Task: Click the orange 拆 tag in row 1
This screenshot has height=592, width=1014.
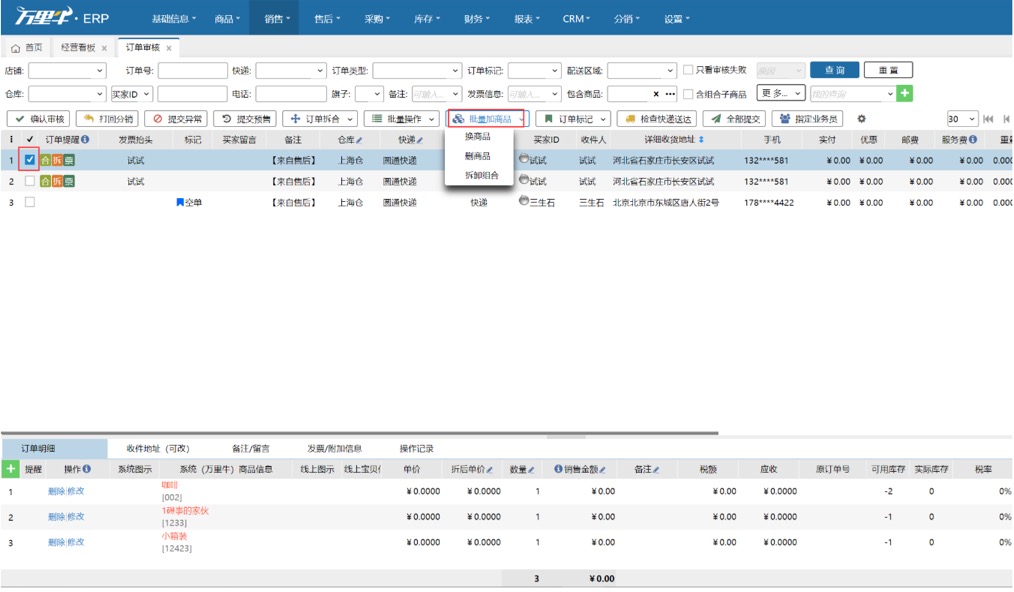Action: pos(57,160)
